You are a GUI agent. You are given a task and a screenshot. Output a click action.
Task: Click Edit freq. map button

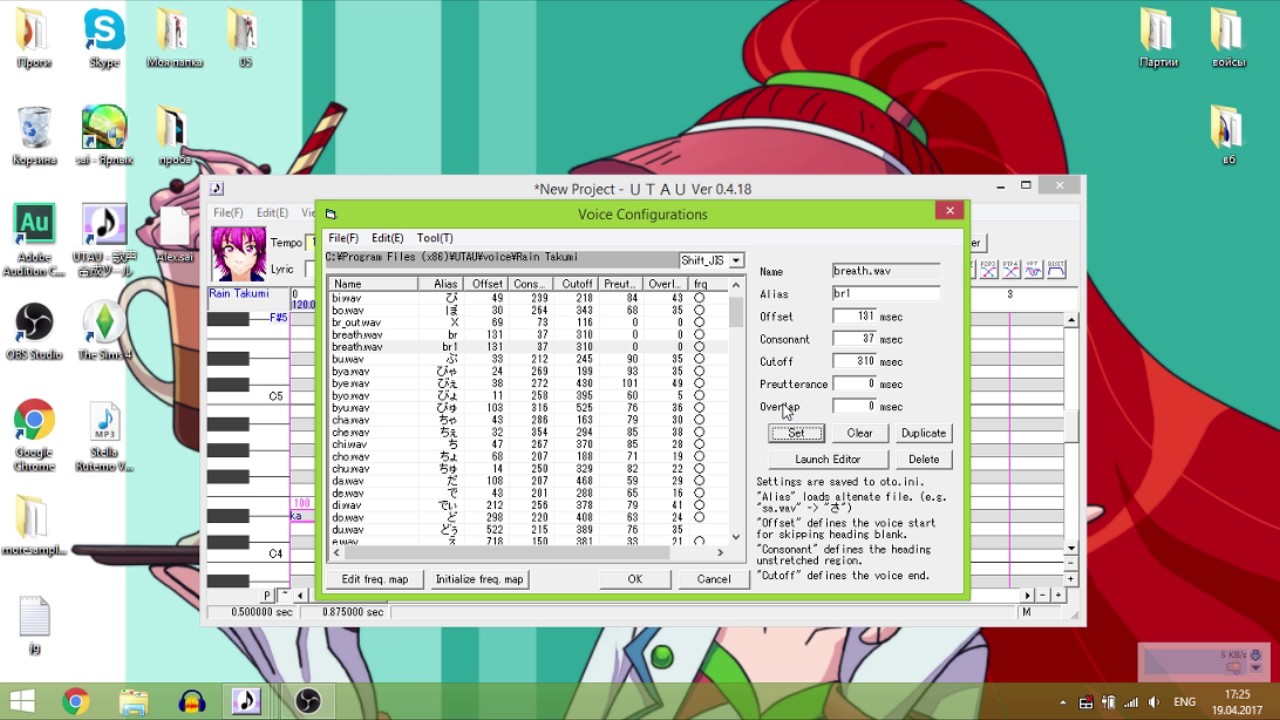tap(375, 579)
